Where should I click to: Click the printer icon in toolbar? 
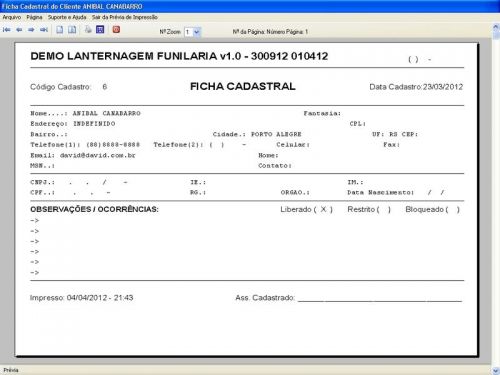click(88, 30)
